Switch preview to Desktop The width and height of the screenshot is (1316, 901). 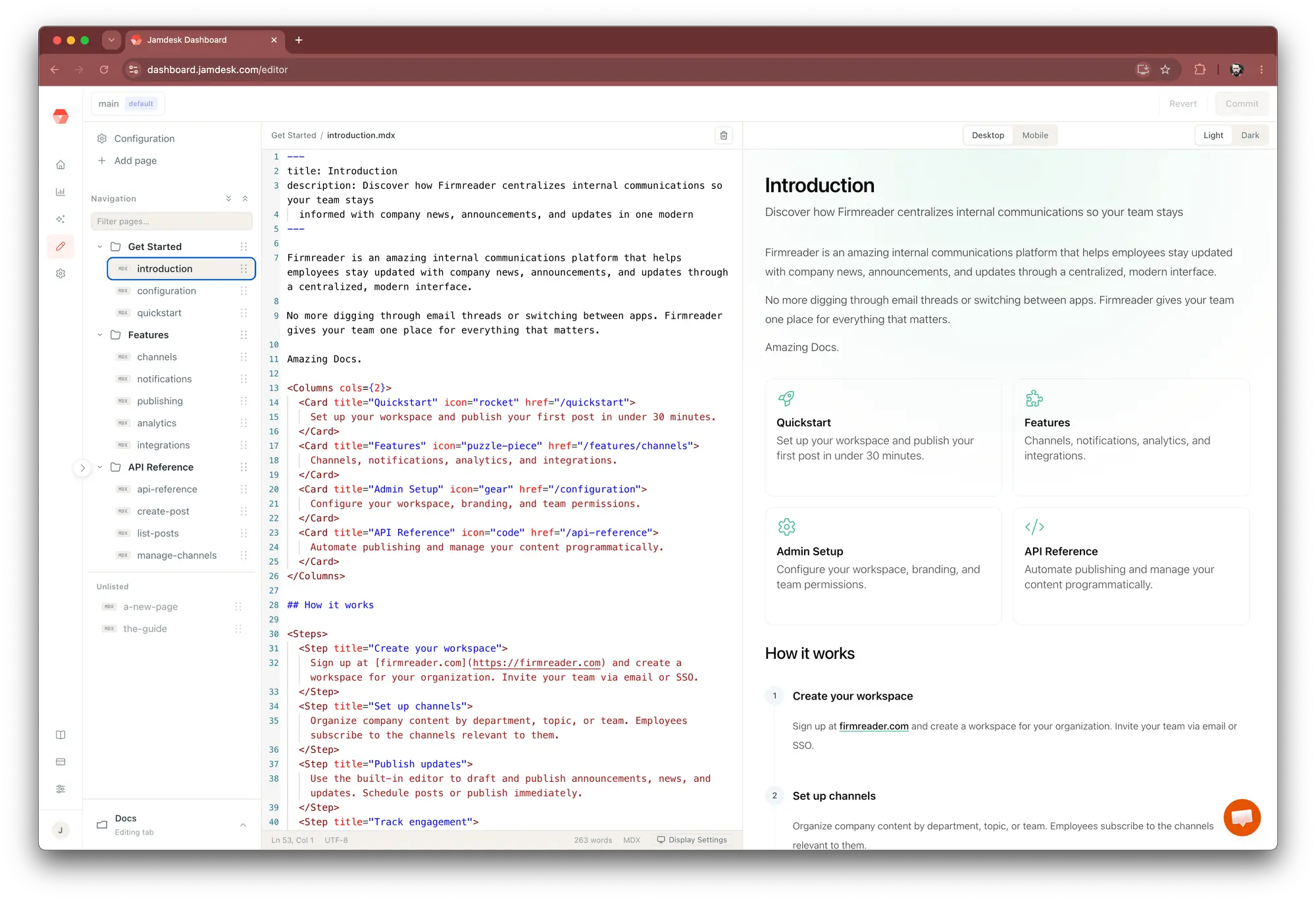pos(988,135)
